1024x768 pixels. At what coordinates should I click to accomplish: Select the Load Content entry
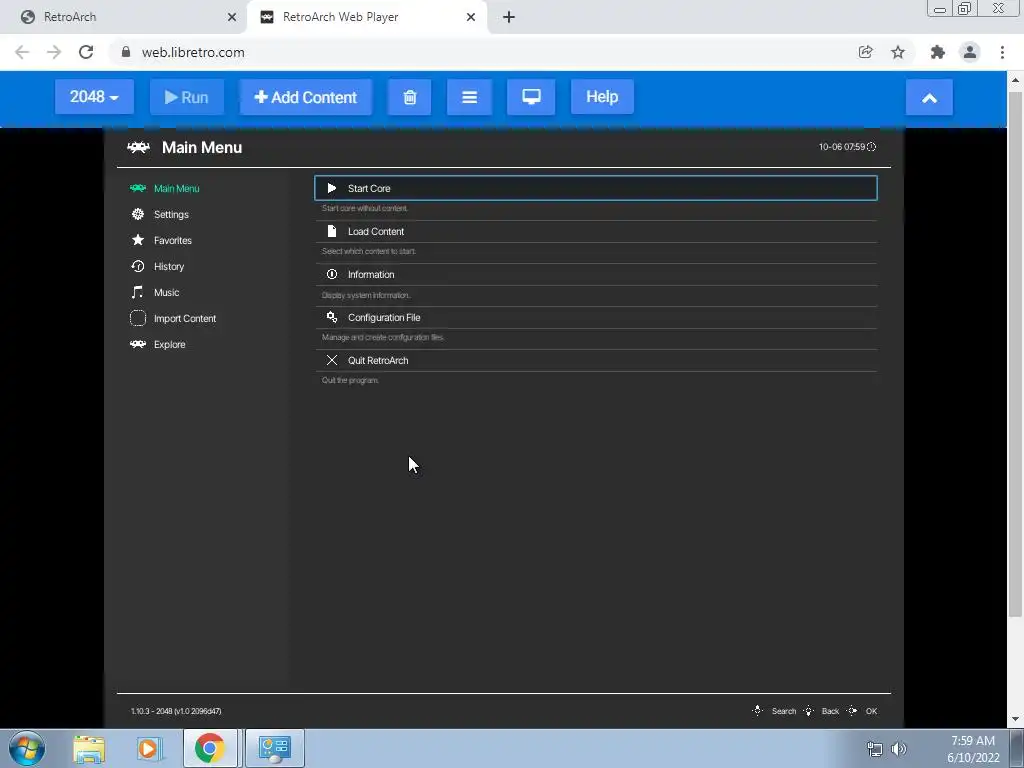point(596,231)
